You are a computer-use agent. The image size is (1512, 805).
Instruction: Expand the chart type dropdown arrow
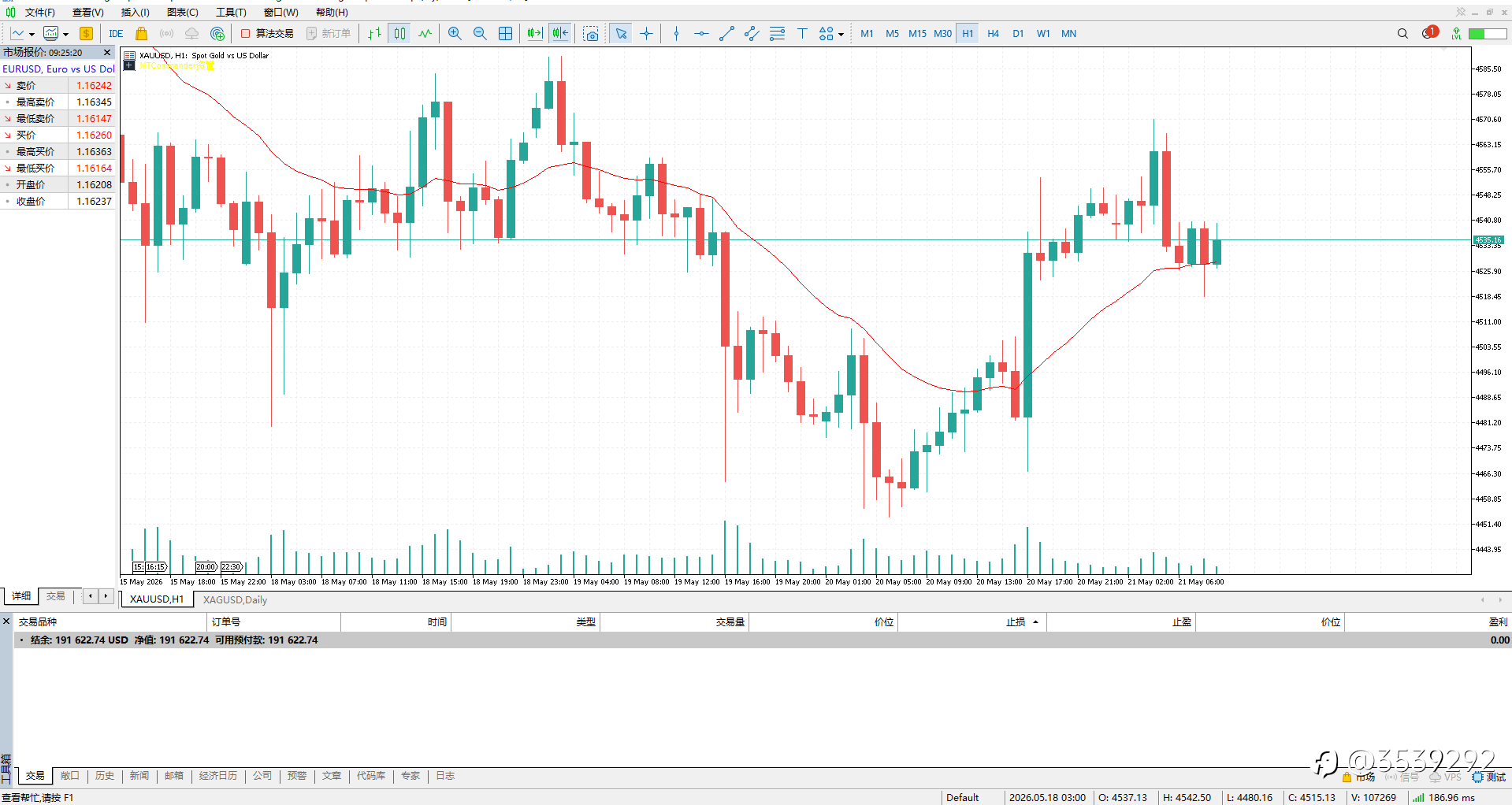32,34
